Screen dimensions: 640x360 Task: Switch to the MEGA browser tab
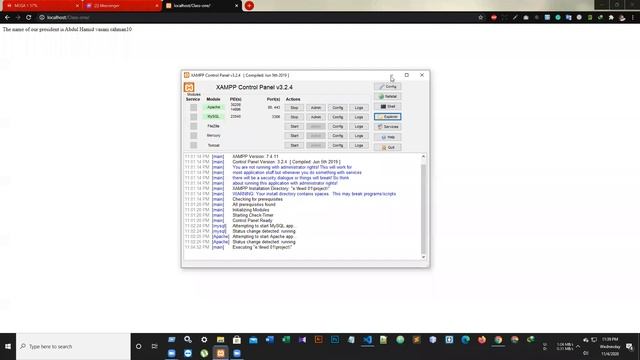[41, 6]
